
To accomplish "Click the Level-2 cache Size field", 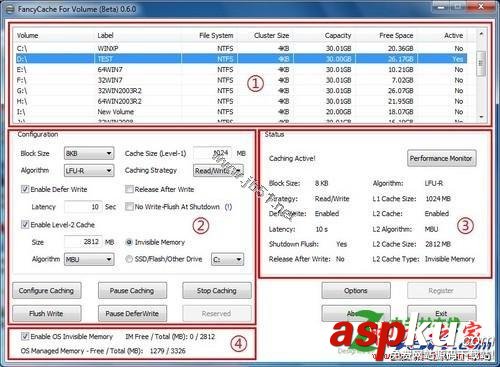I will coord(83,242).
